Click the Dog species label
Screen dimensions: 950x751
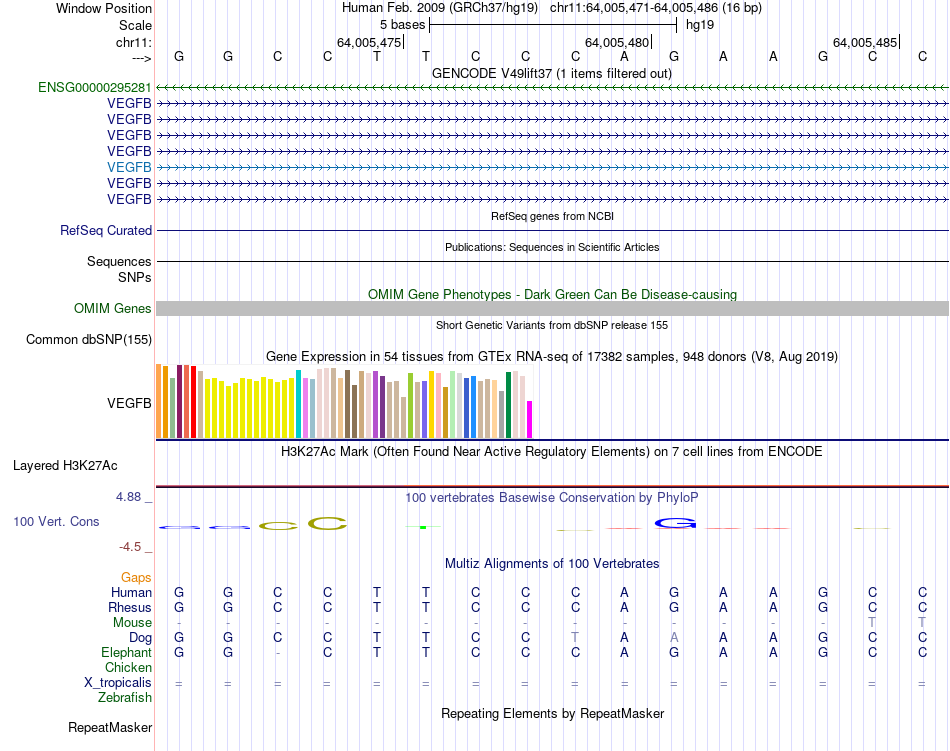140,638
